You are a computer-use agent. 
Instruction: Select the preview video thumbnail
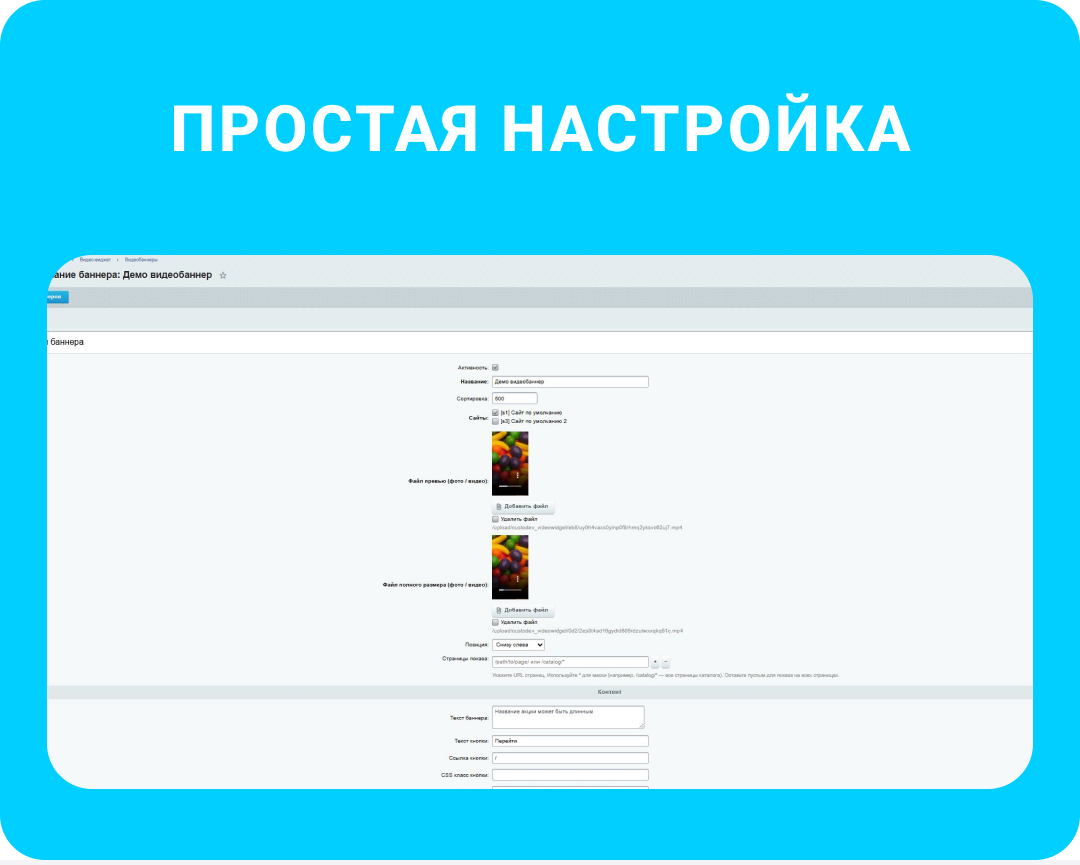510,461
